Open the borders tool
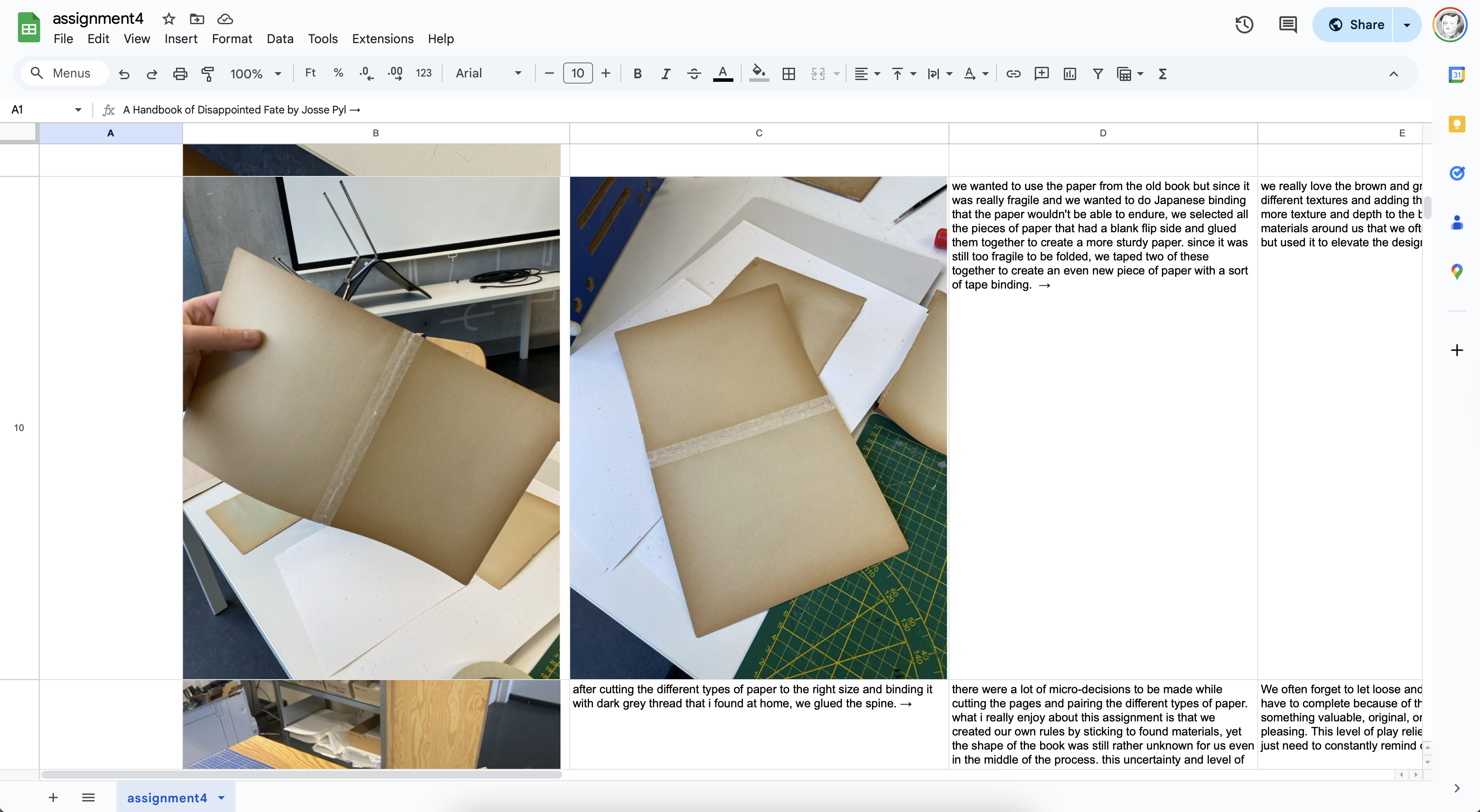The image size is (1480, 812). [789, 73]
